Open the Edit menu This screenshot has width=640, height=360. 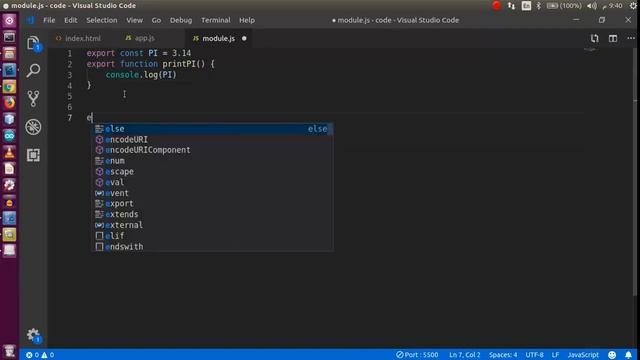(70, 20)
